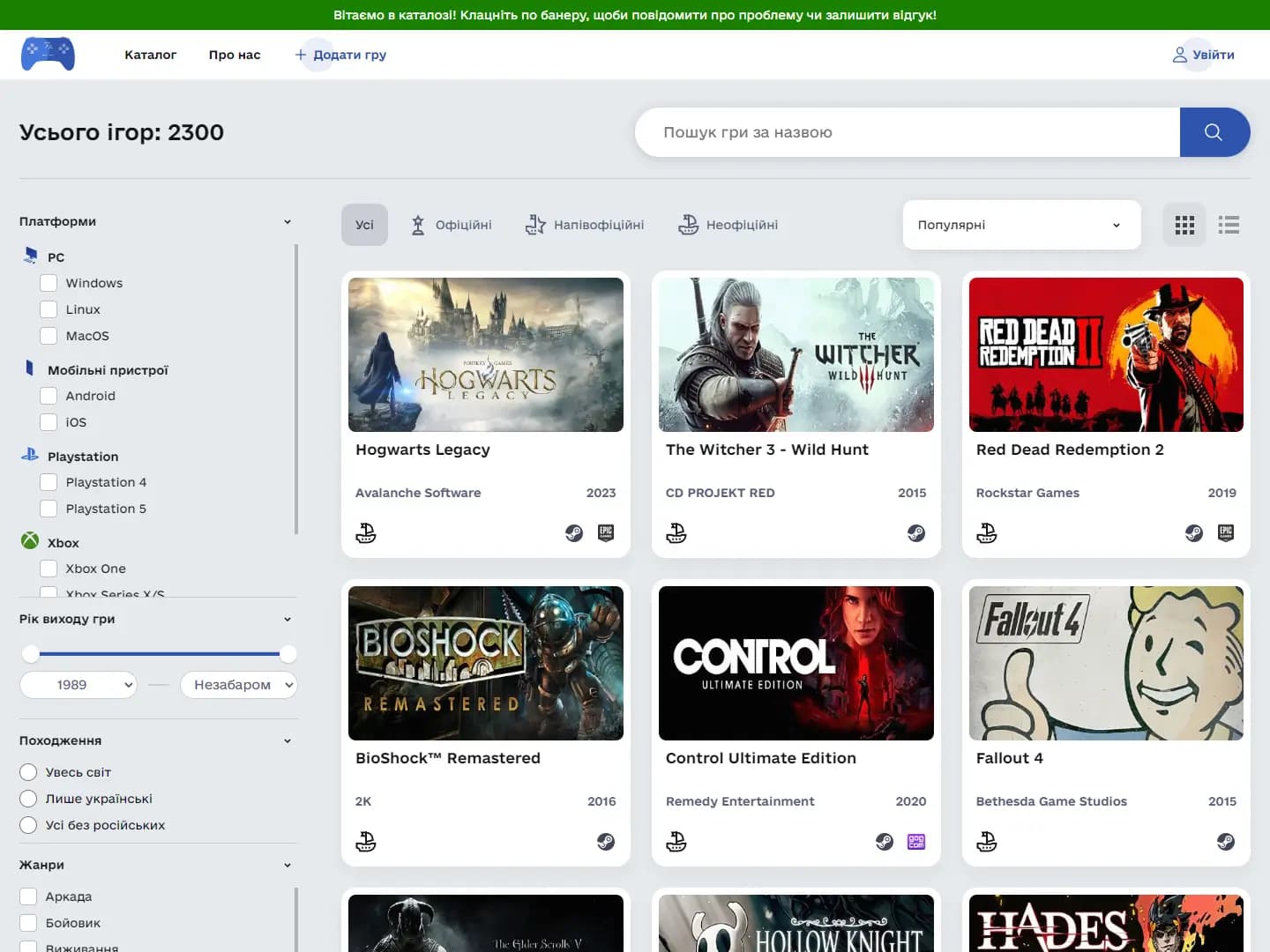Collapse the 'Платформи' filter section
Screen dimensions: 1270x952
coord(287,221)
